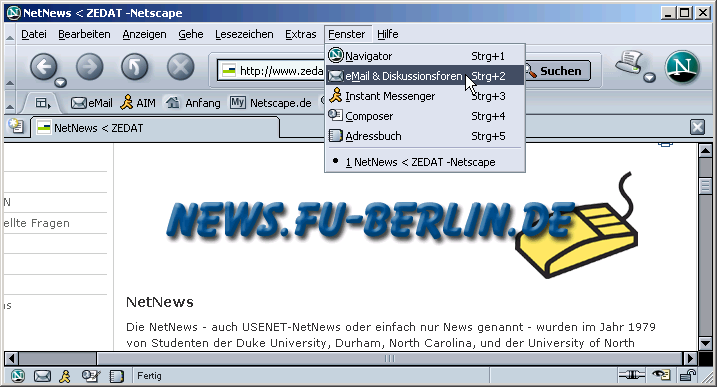Image resolution: width=717 pixels, height=387 pixels.
Task: Open the Datei menu
Action: (x=34, y=34)
